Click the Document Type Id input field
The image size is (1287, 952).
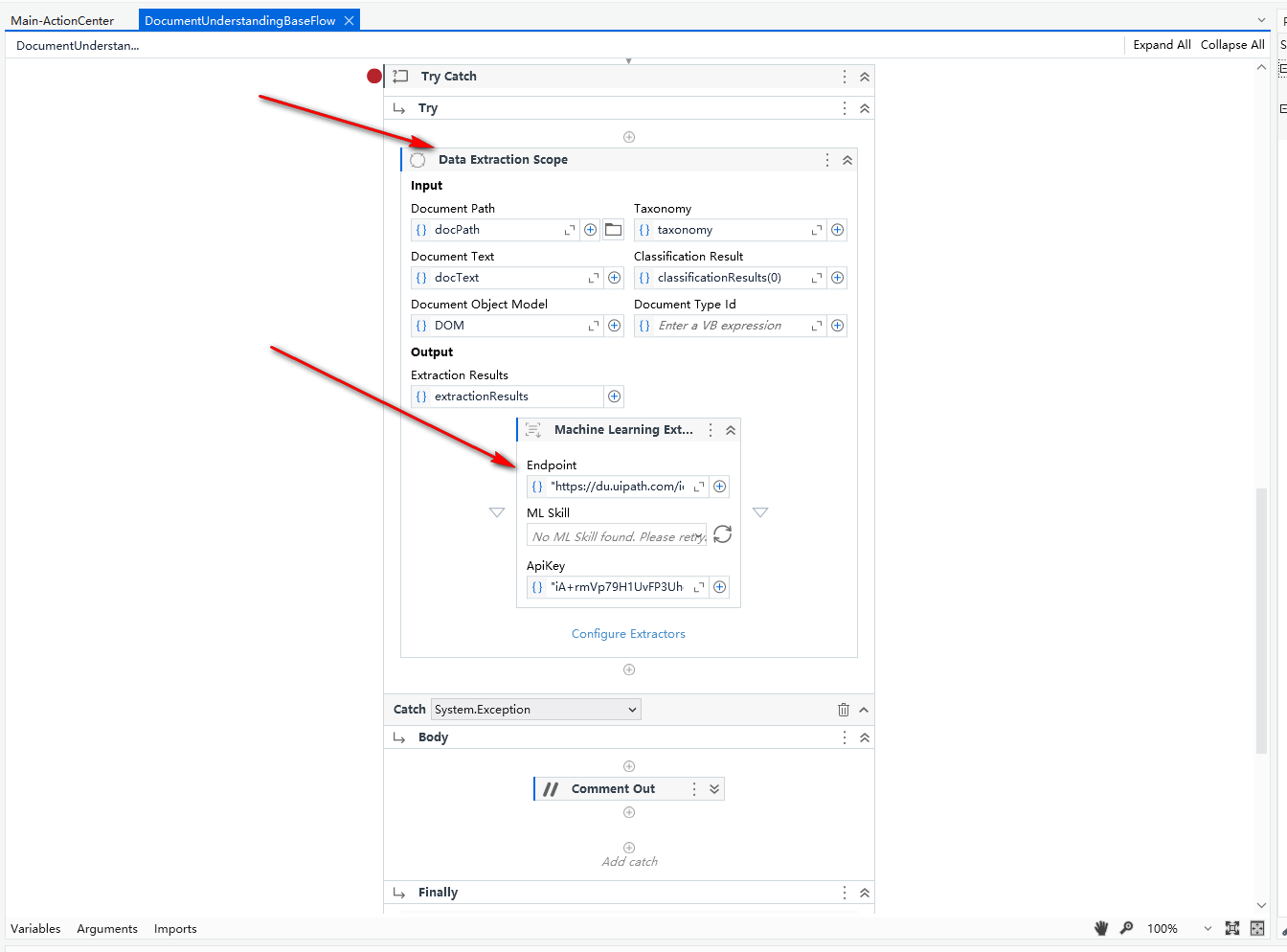[732, 326]
